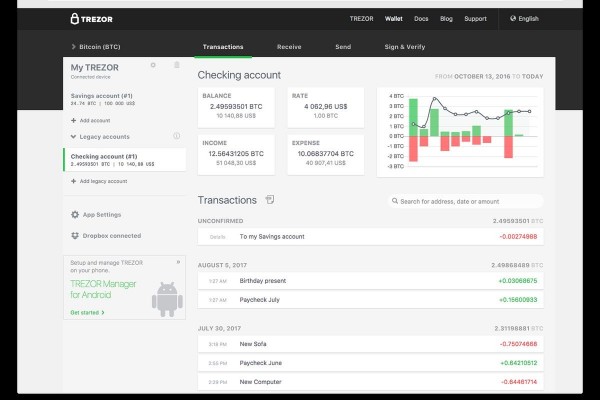Click the New Computer transaction
This screenshot has width=600, height=400.
coord(370,382)
